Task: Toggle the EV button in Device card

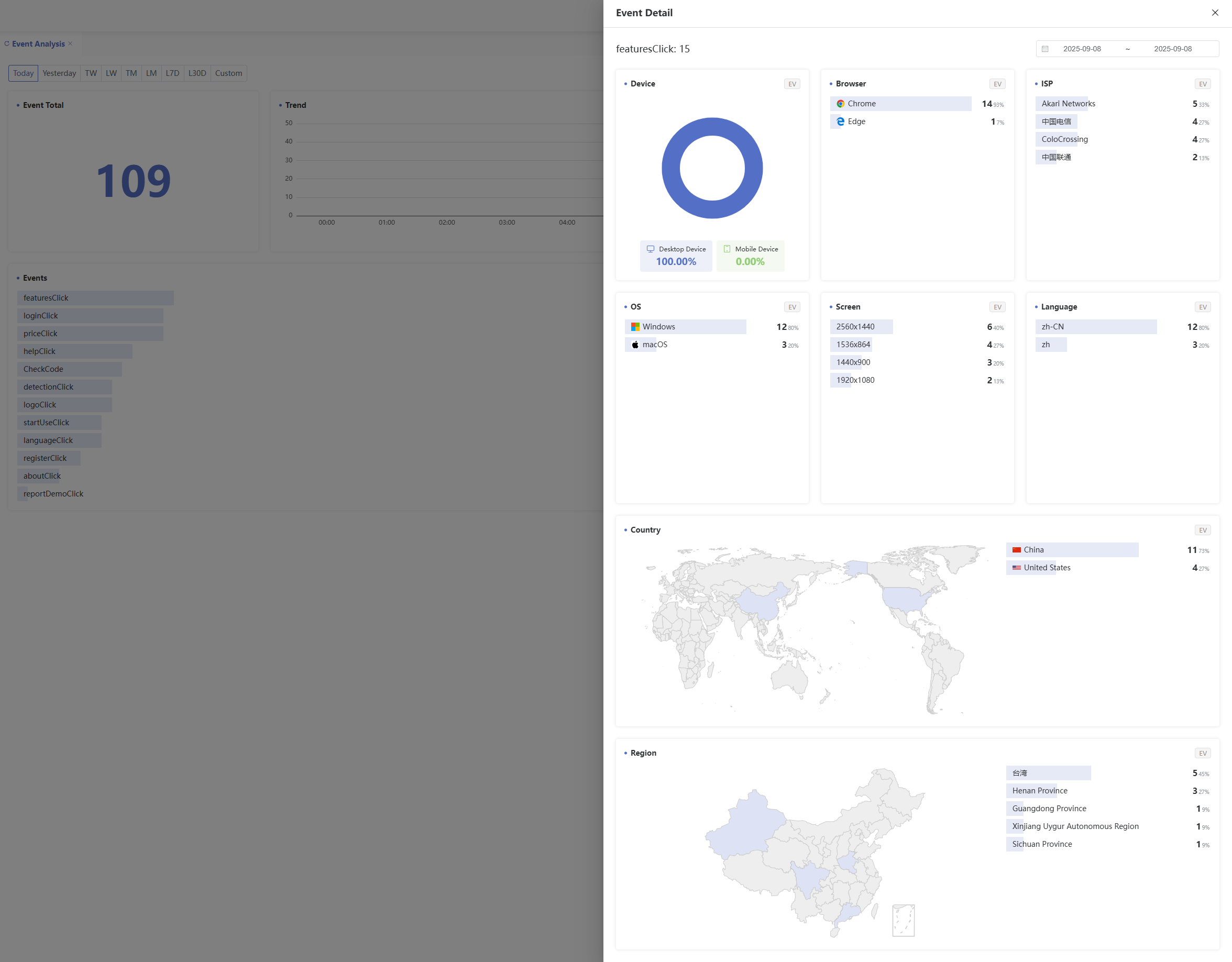Action: point(791,84)
